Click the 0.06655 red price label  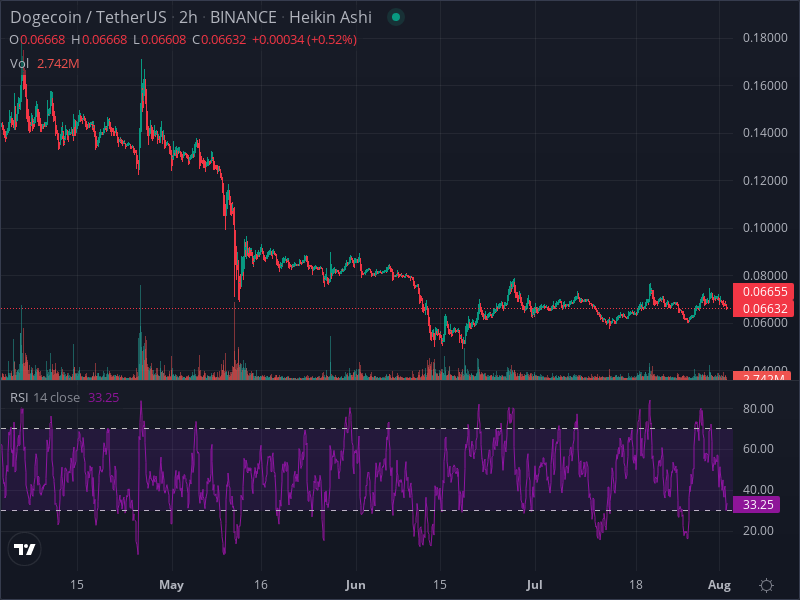point(764,292)
